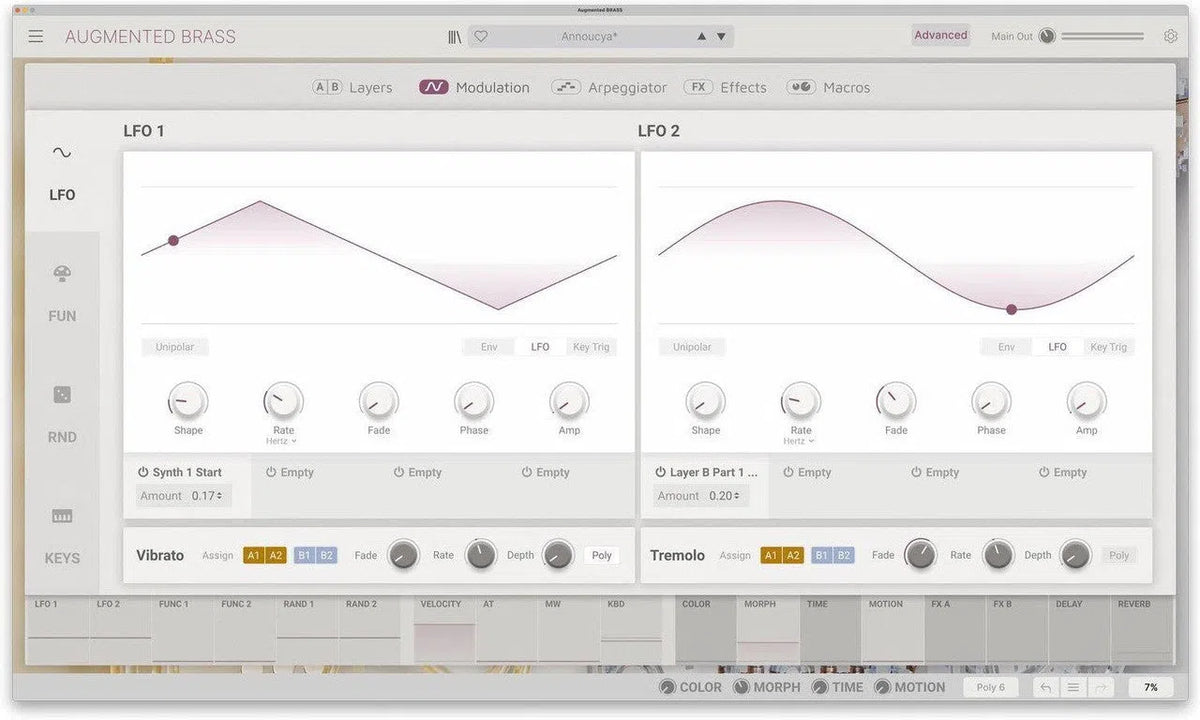The height and width of the screenshot is (720, 1200).
Task: Click the heart icon to favorite the preset
Action: pos(480,36)
